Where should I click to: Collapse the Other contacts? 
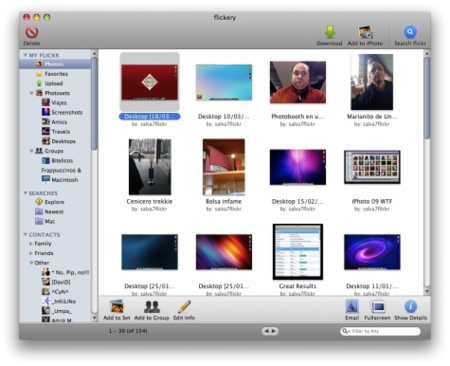[31, 263]
